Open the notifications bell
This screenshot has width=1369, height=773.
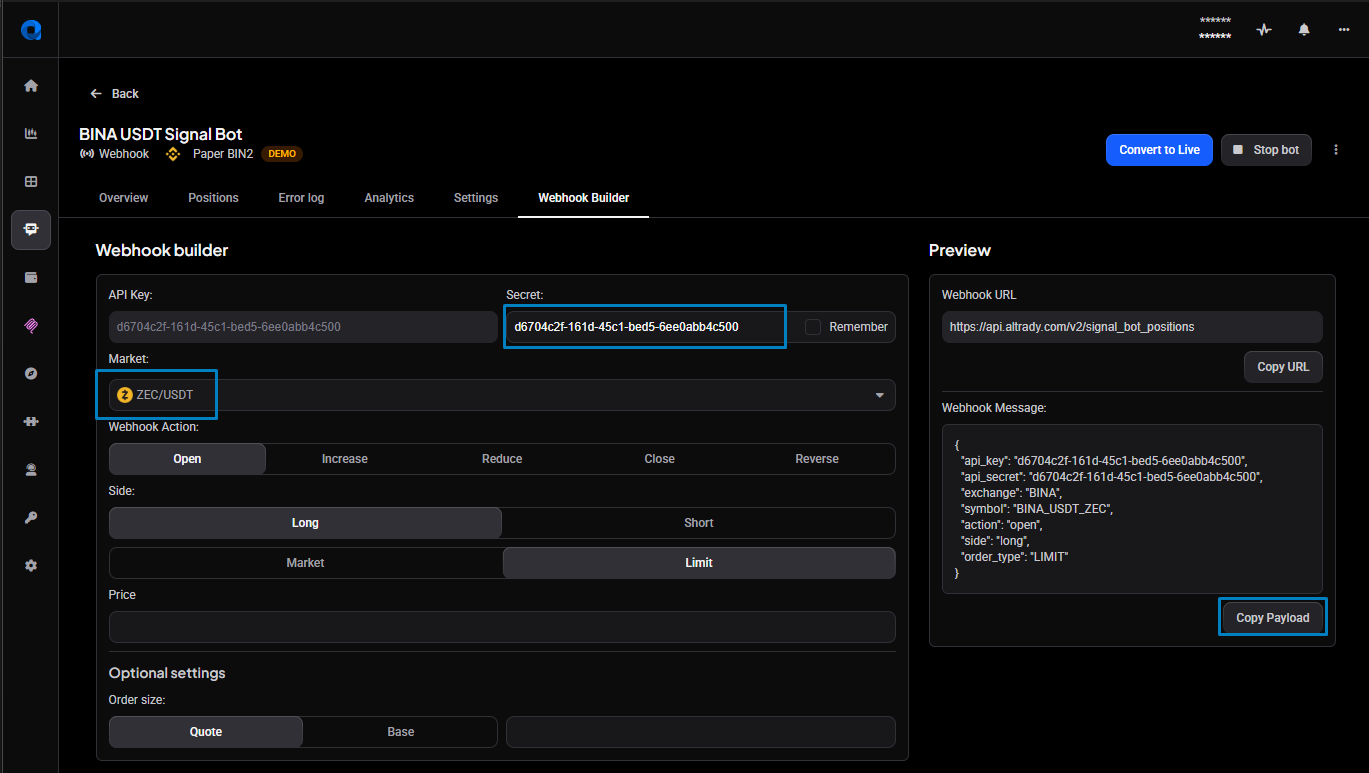tap(1304, 30)
